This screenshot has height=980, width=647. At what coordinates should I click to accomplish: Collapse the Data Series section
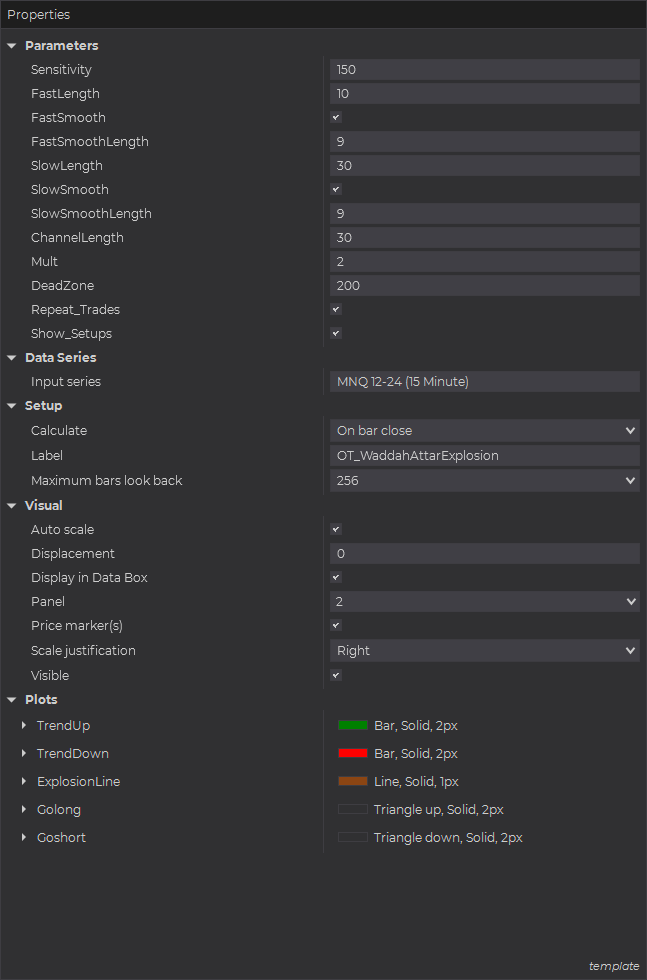click(12, 358)
